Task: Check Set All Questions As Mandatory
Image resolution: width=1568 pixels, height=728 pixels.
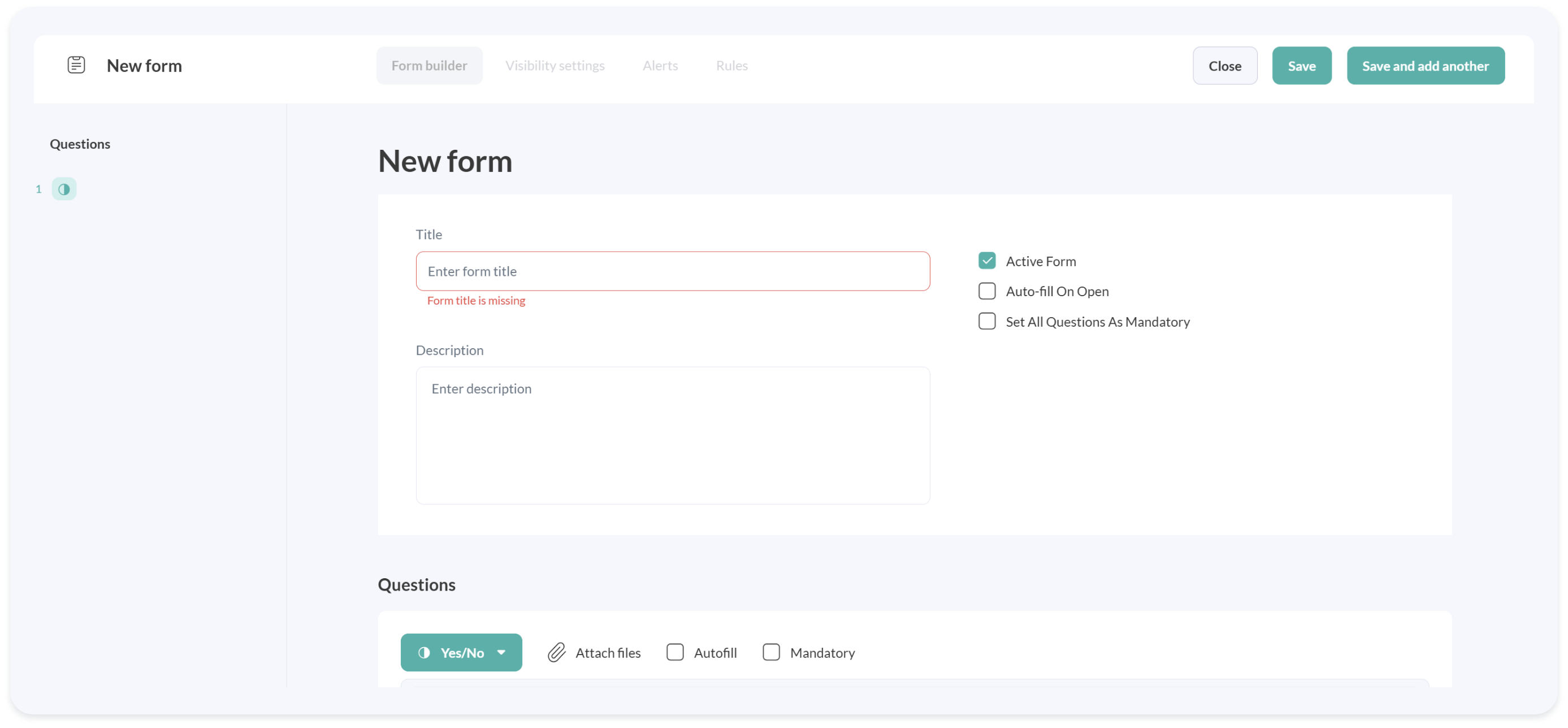Action: click(x=987, y=322)
